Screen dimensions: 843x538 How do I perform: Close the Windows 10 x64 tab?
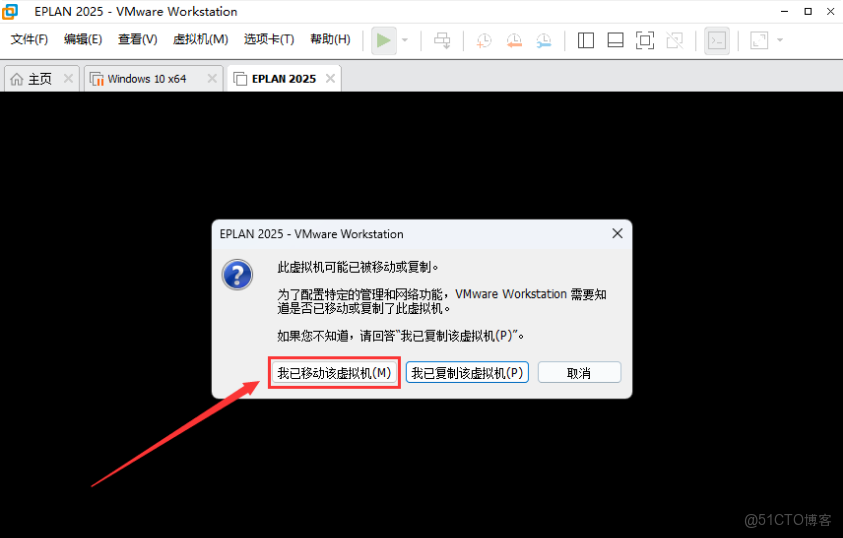[x=212, y=78]
